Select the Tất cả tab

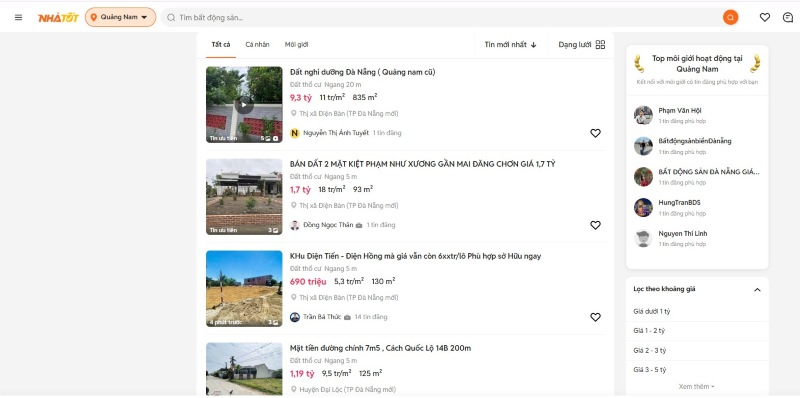(221, 45)
